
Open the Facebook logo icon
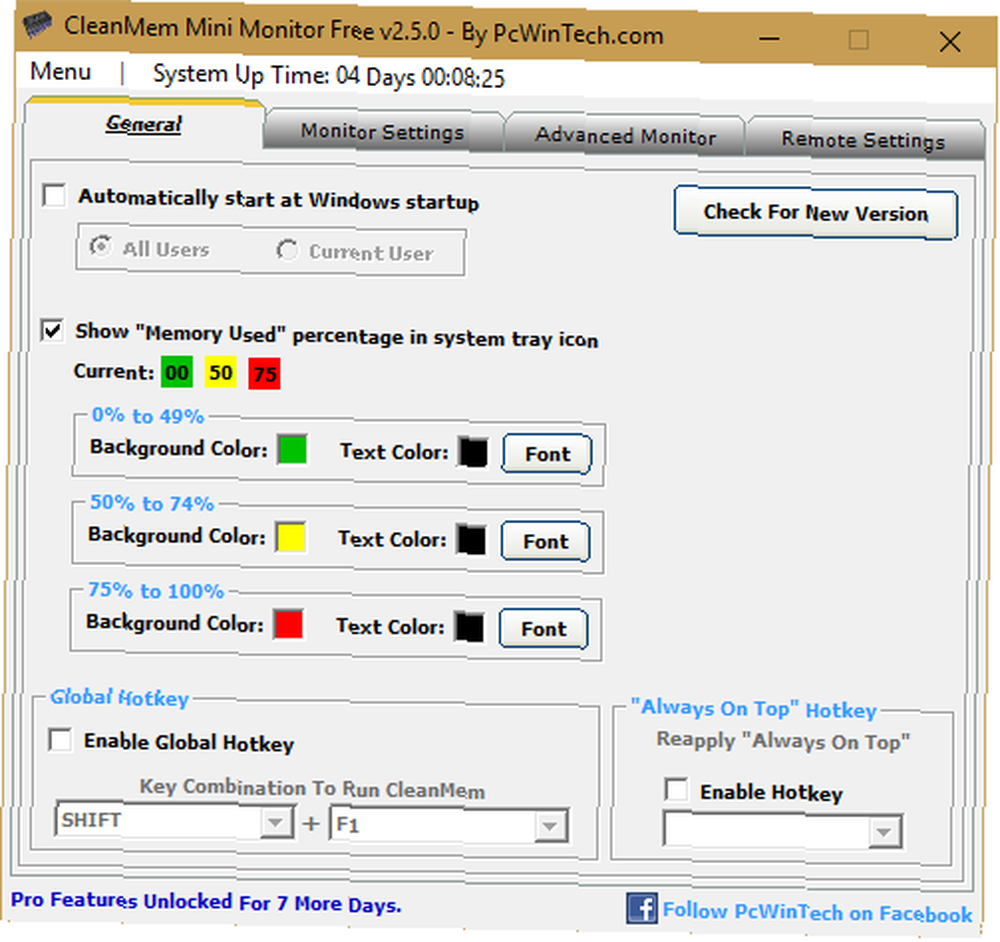point(642,908)
